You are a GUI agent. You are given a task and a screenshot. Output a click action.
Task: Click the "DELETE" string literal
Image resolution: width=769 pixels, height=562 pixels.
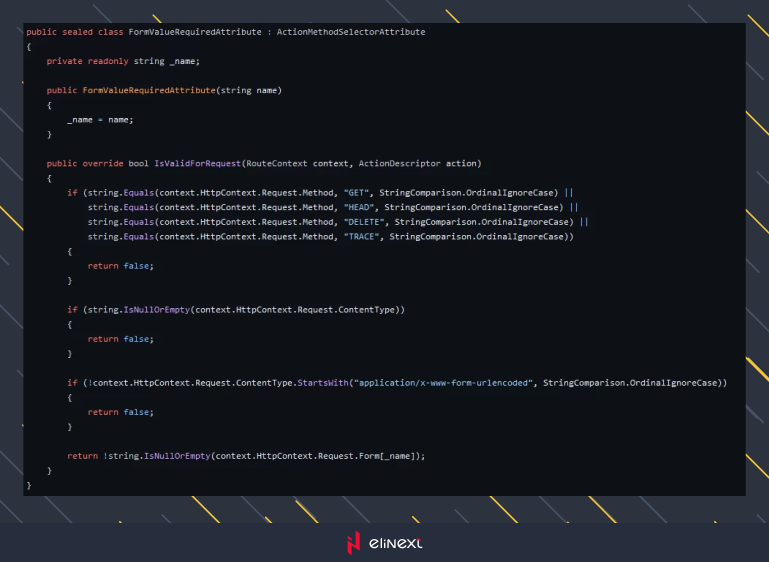point(364,222)
